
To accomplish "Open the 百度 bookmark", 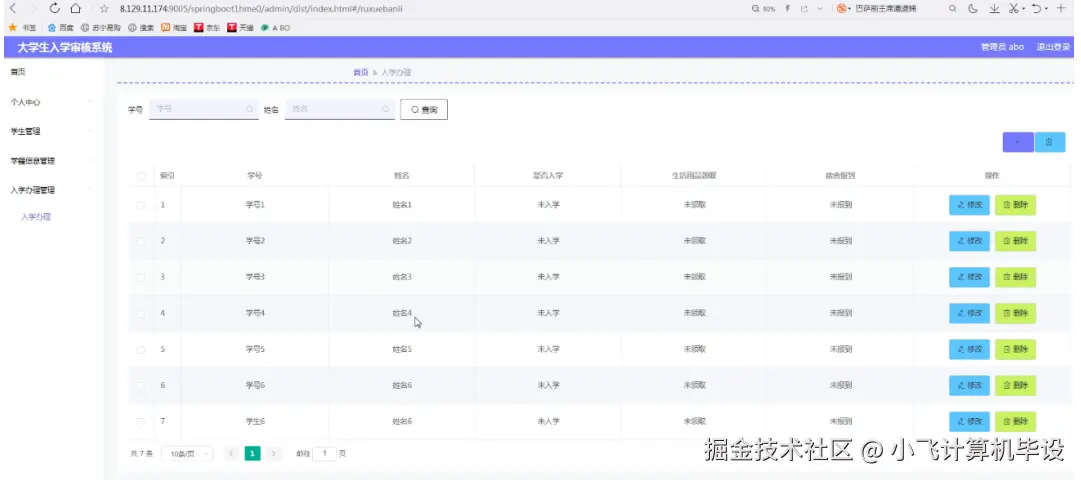I will [61, 28].
